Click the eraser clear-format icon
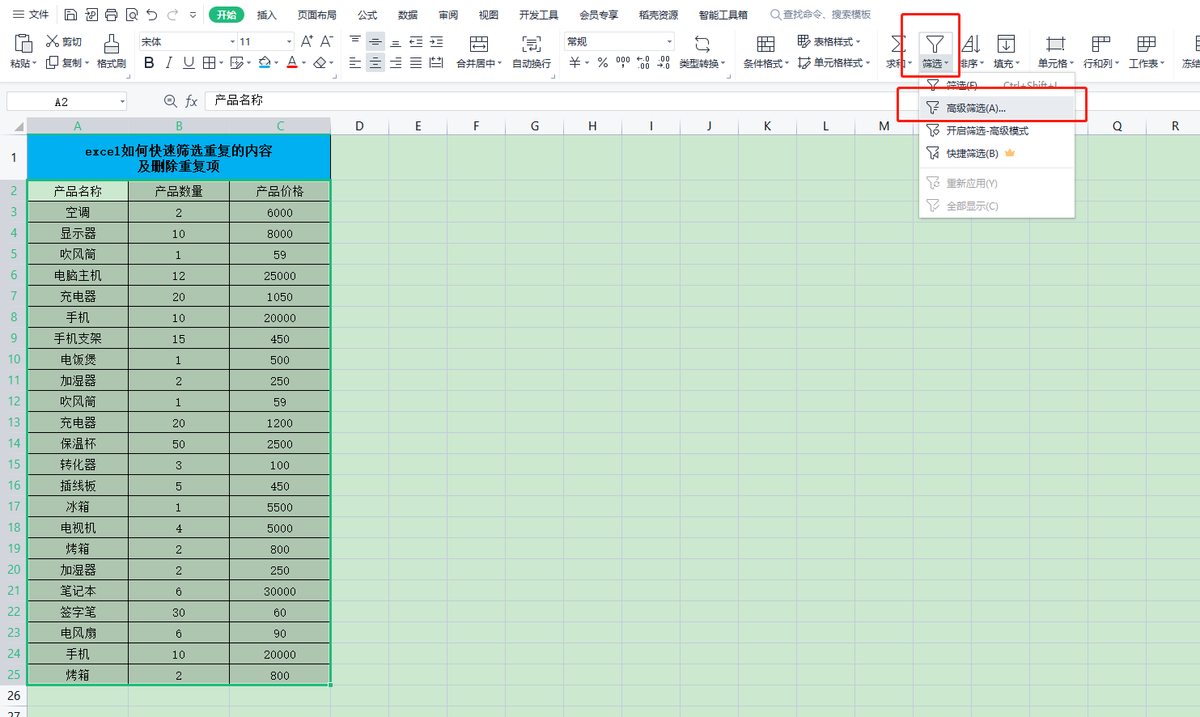 320,62
